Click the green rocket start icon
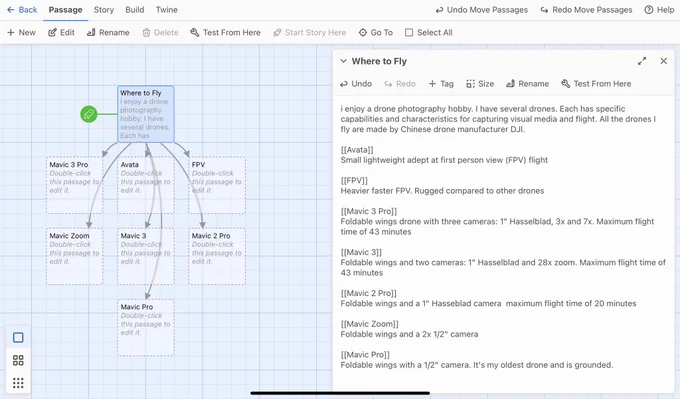 pyautogui.click(x=89, y=114)
